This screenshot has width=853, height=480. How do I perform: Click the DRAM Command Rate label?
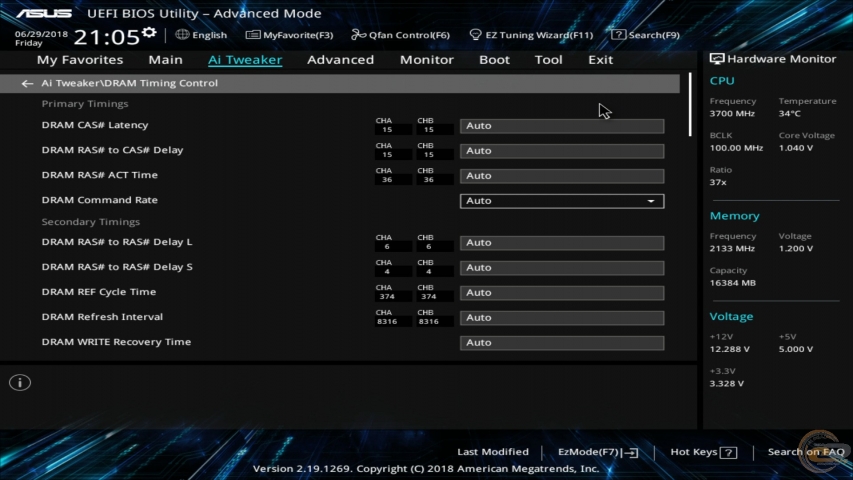(100, 200)
